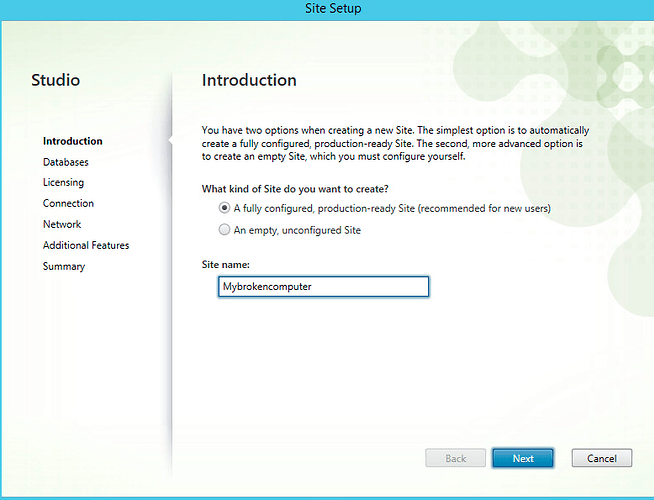The image size is (654, 500).
Task: Select the Network step
Action: coord(62,224)
